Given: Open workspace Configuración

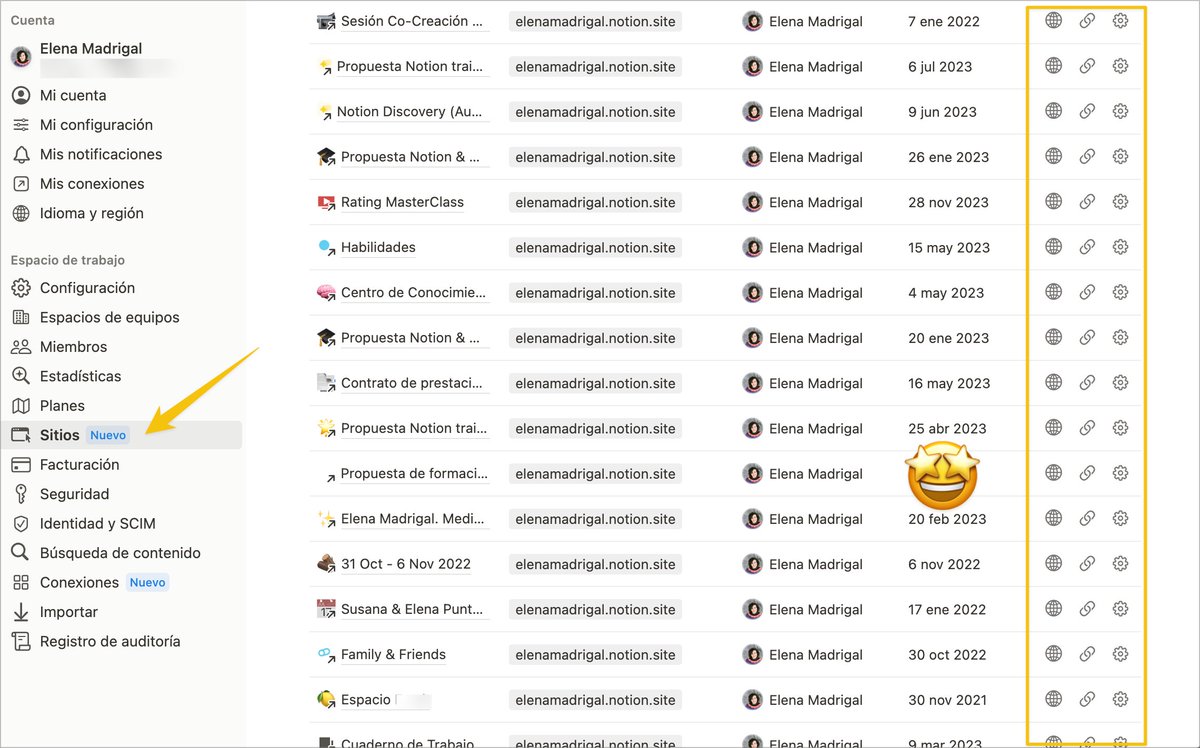Looking at the screenshot, I should point(87,288).
